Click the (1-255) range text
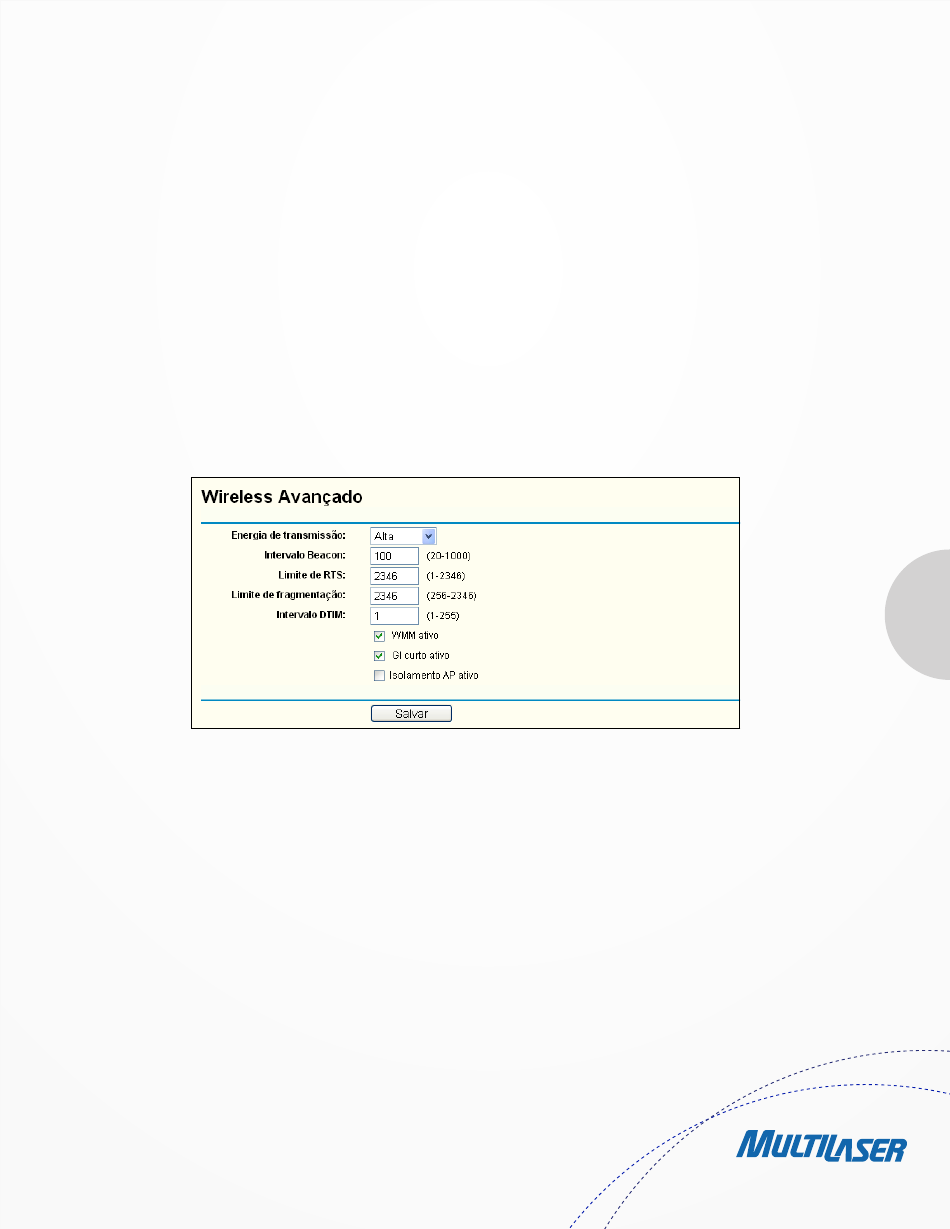 click(x=443, y=616)
